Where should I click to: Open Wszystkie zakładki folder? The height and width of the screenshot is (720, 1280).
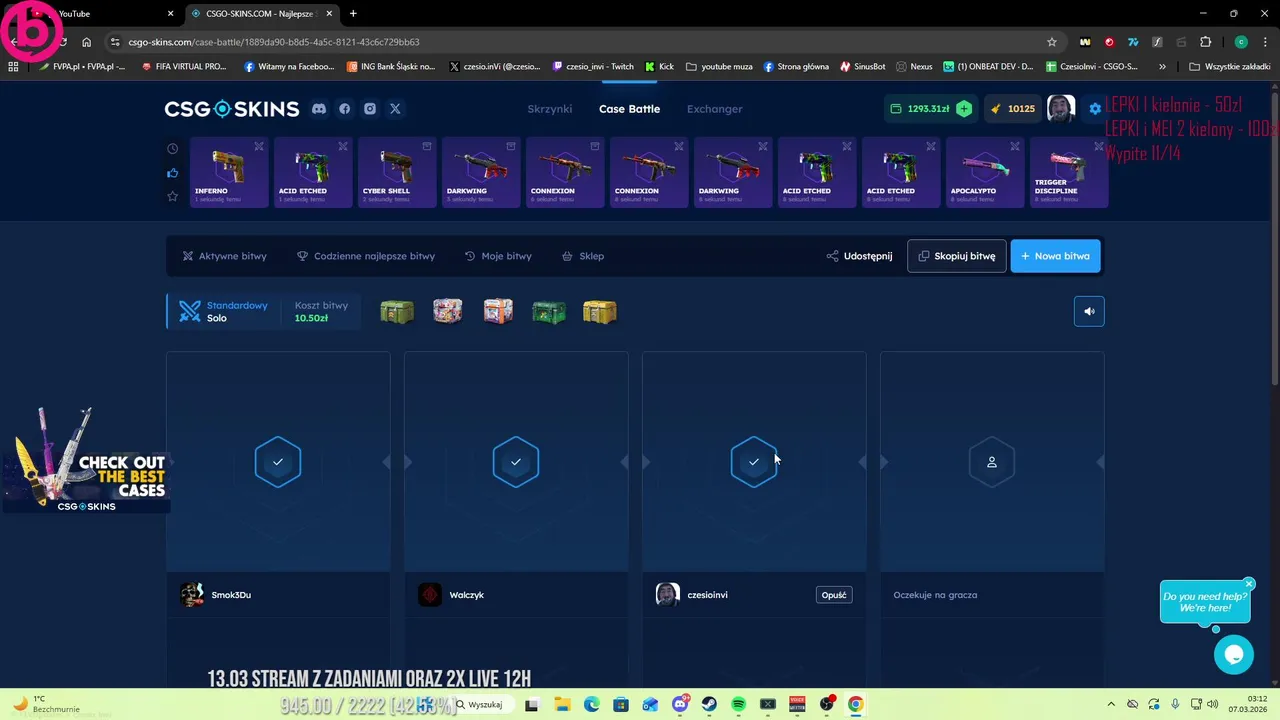click(x=1230, y=66)
